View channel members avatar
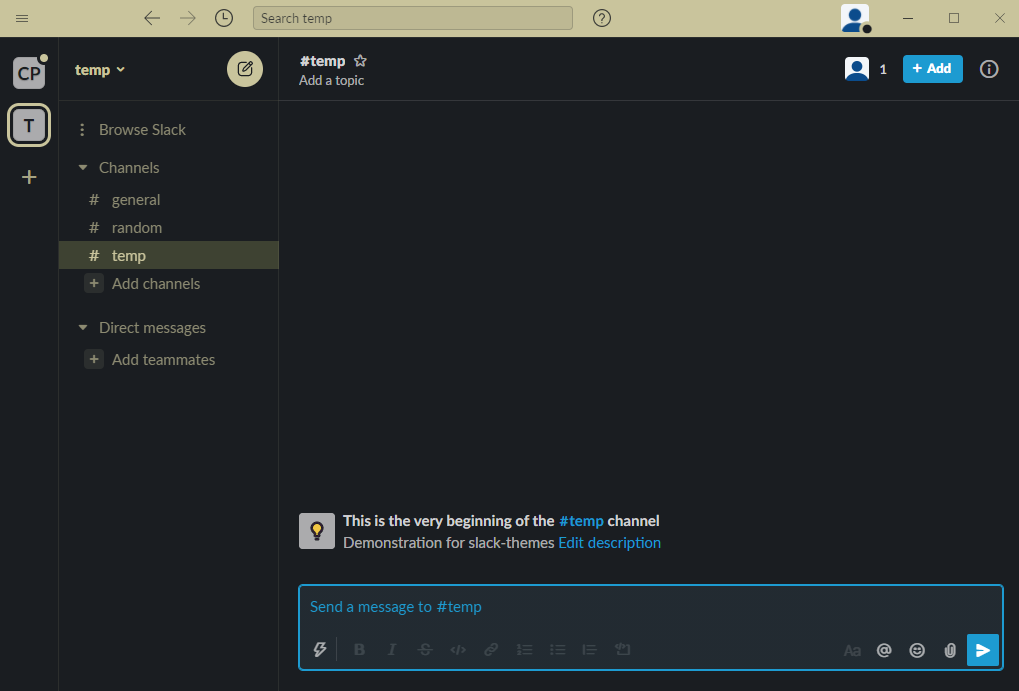The image size is (1019, 691). pos(857,69)
